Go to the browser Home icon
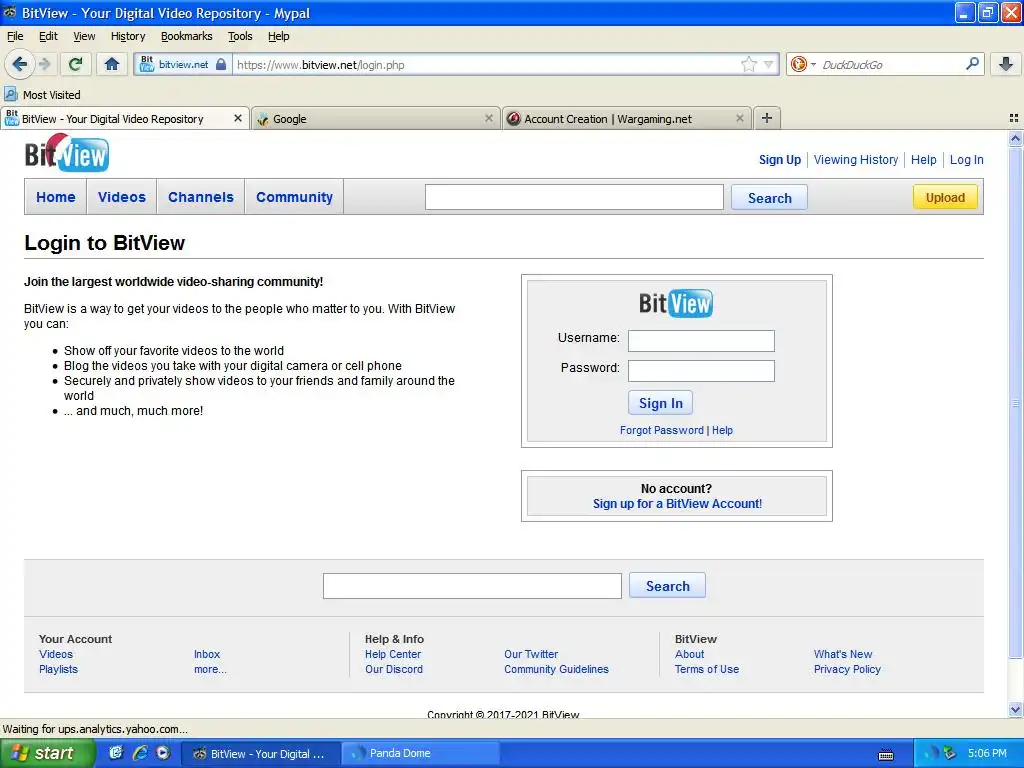The width and height of the screenshot is (1024, 768). [x=112, y=64]
